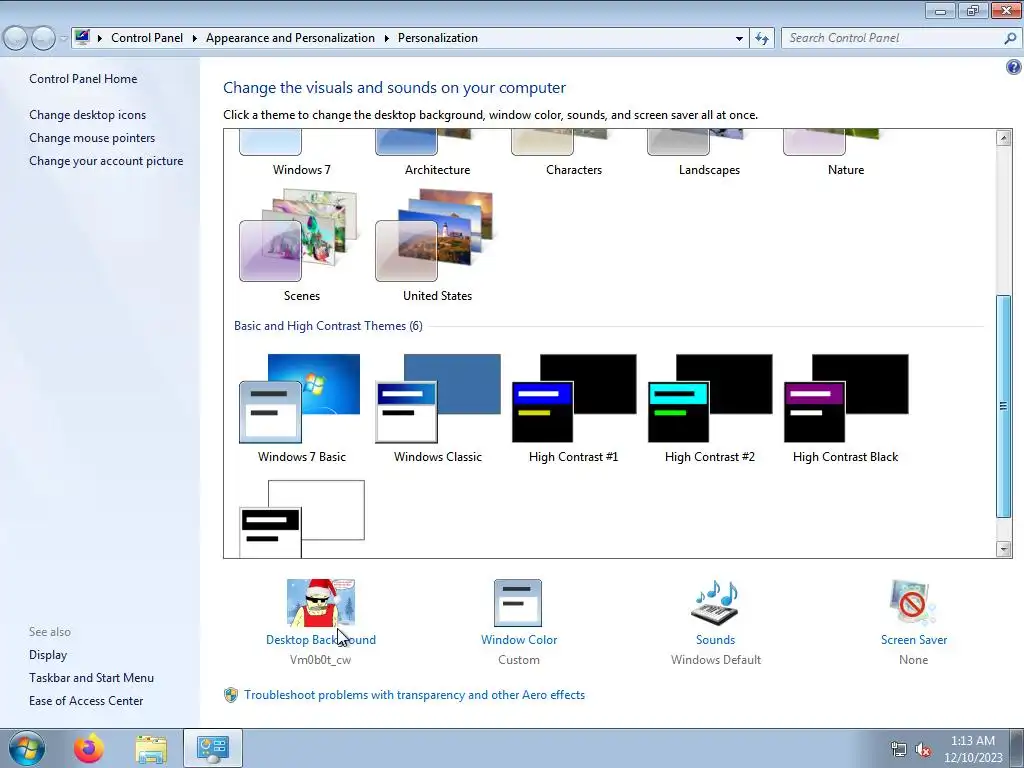1024x768 pixels.
Task: Go forward with the Forward arrow button
Action: tap(43, 39)
